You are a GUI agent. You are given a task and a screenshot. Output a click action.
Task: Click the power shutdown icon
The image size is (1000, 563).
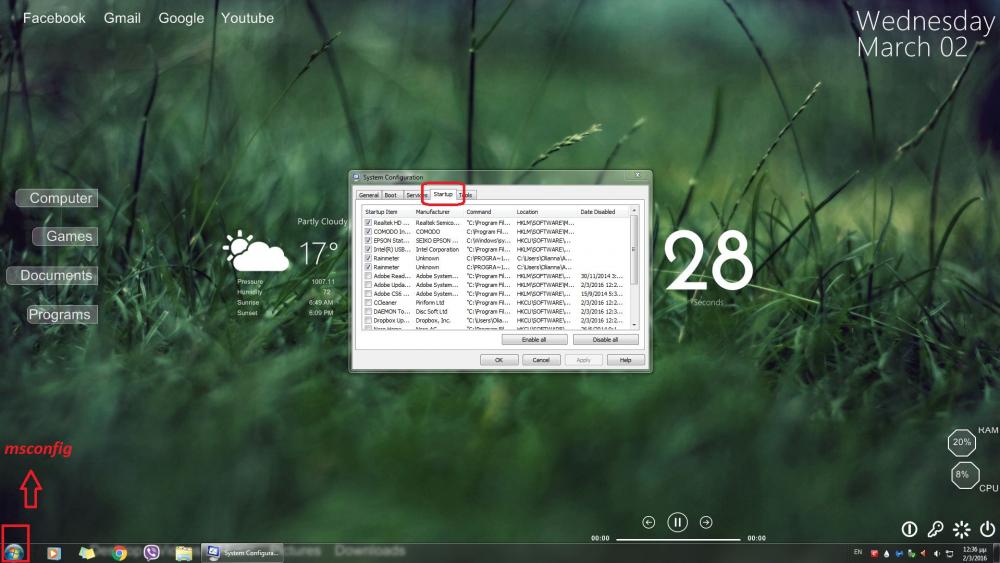click(987, 529)
